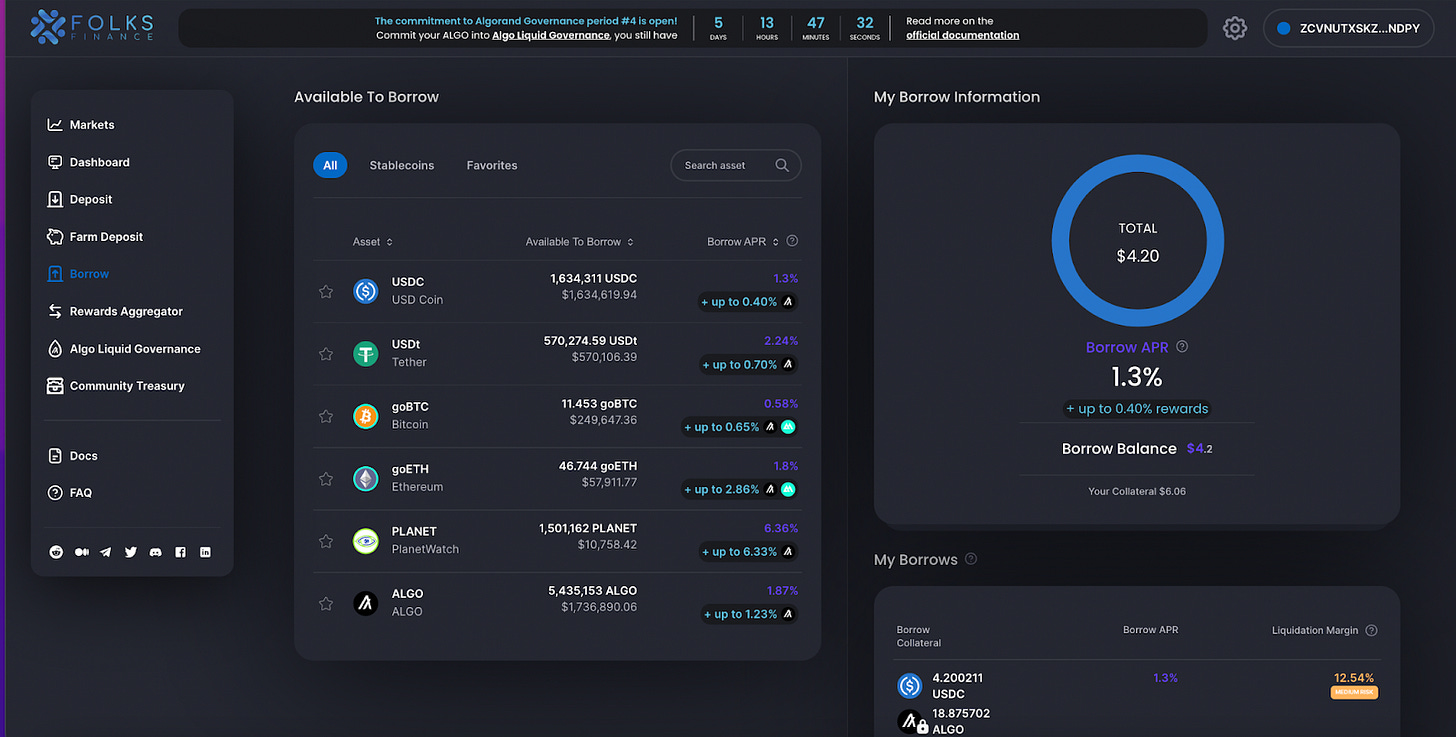This screenshot has width=1456, height=737.
Task: Select the All filter tab
Action: pos(330,165)
